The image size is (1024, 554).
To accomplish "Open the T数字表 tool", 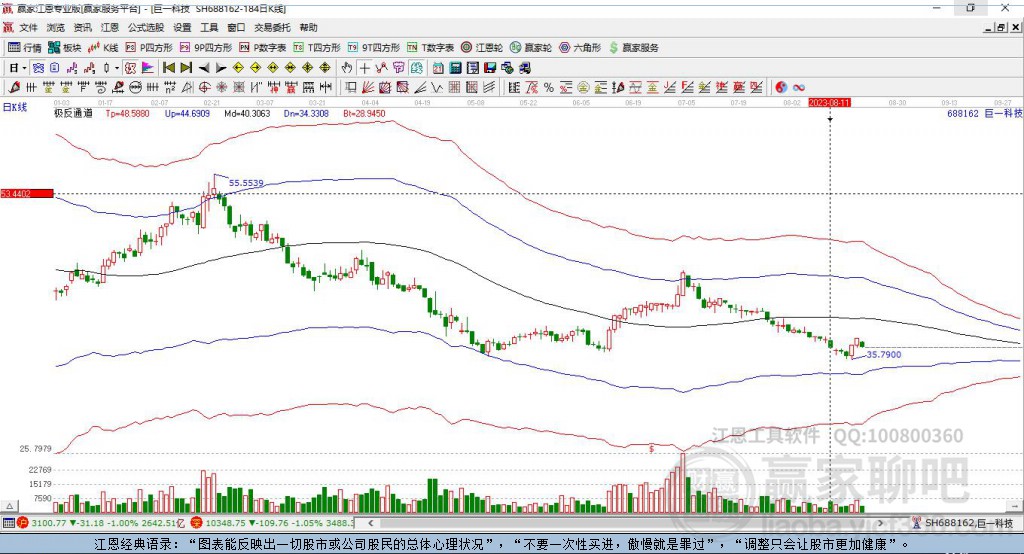I will [x=430, y=48].
